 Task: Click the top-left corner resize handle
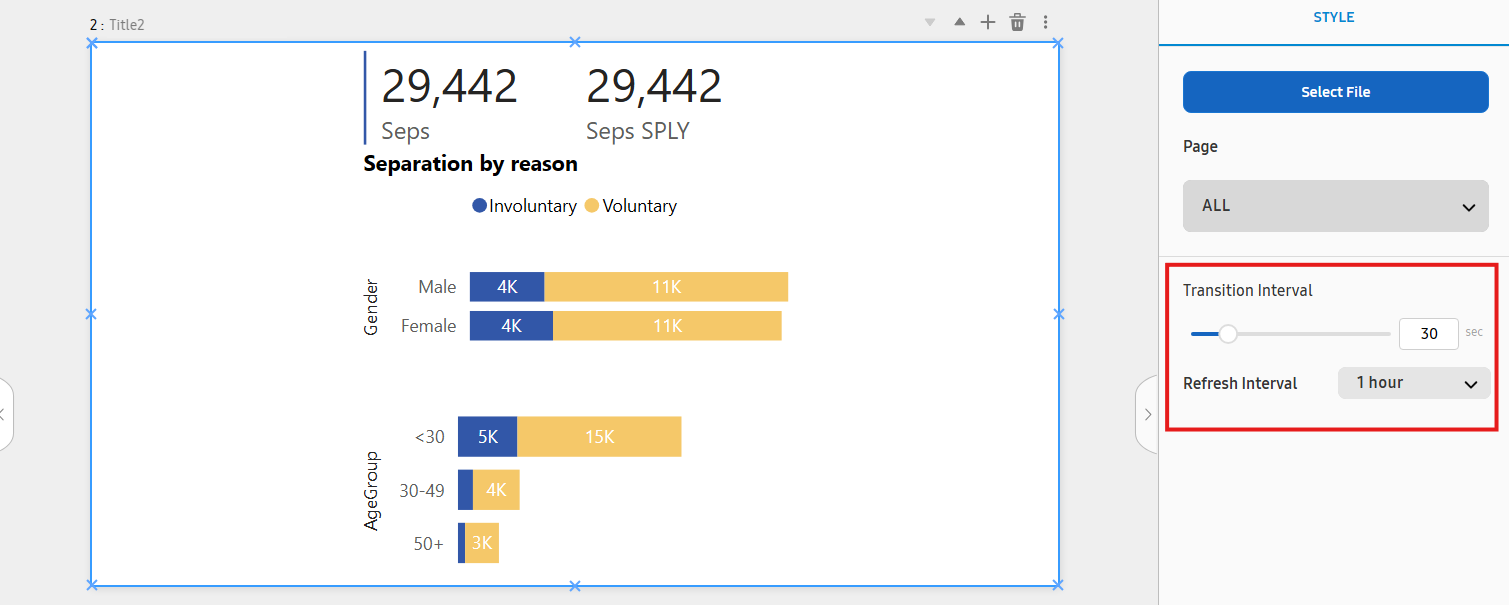(x=92, y=43)
